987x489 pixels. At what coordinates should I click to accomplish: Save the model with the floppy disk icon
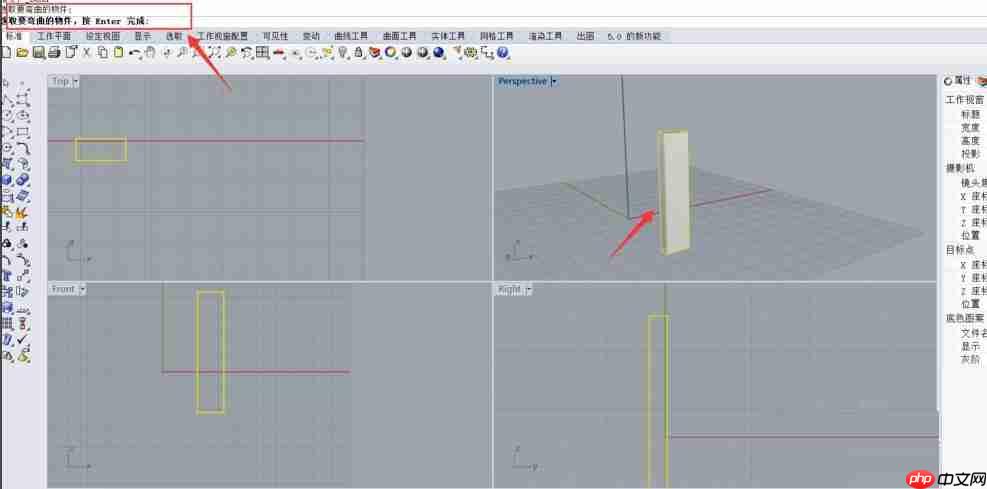pyautogui.click(x=38, y=52)
